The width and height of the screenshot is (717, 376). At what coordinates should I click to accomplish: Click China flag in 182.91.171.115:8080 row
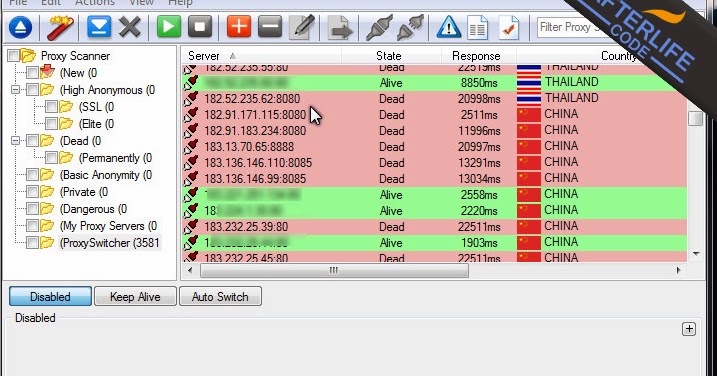(x=529, y=115)
